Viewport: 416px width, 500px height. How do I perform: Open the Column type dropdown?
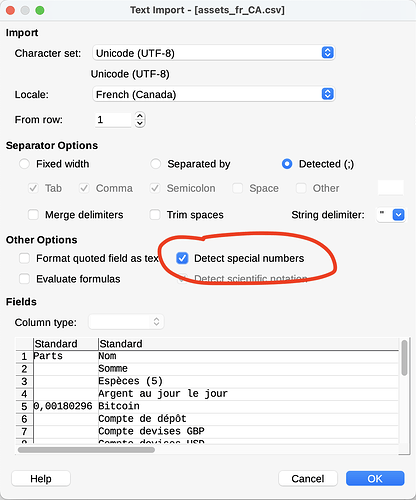coord(126,322)
